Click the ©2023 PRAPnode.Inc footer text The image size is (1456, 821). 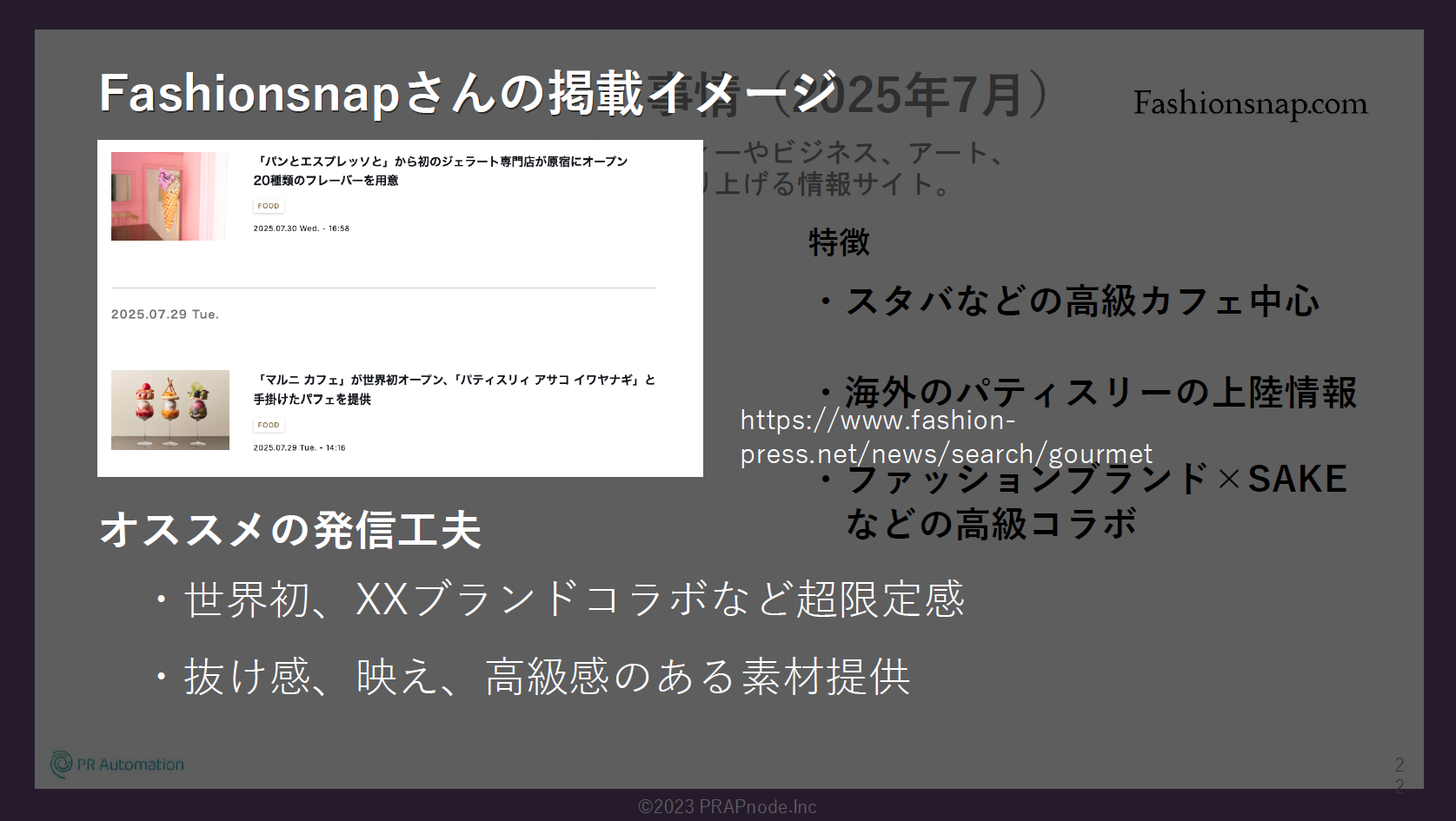pos(728,807)
